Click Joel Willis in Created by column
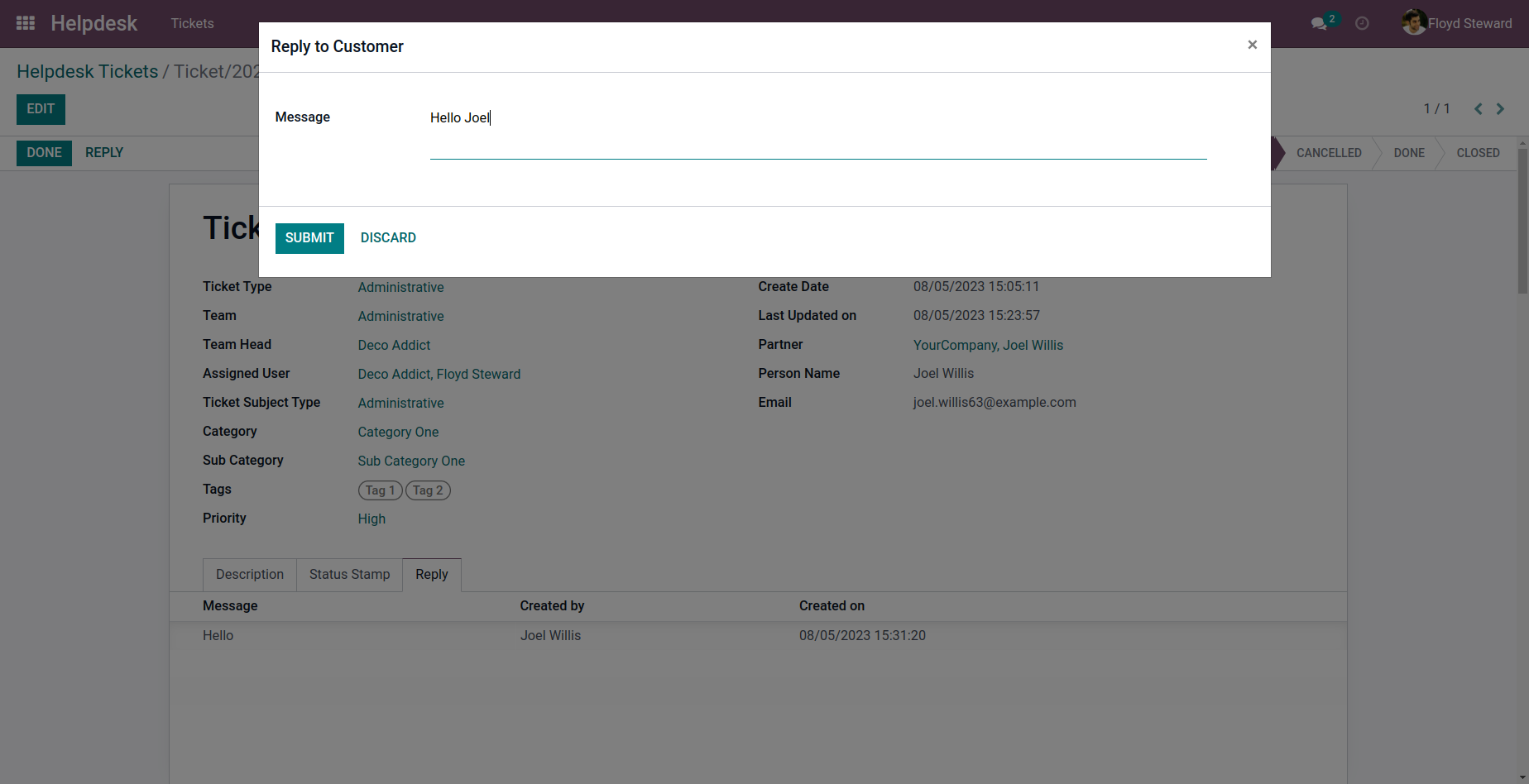 tap(550, 636)
